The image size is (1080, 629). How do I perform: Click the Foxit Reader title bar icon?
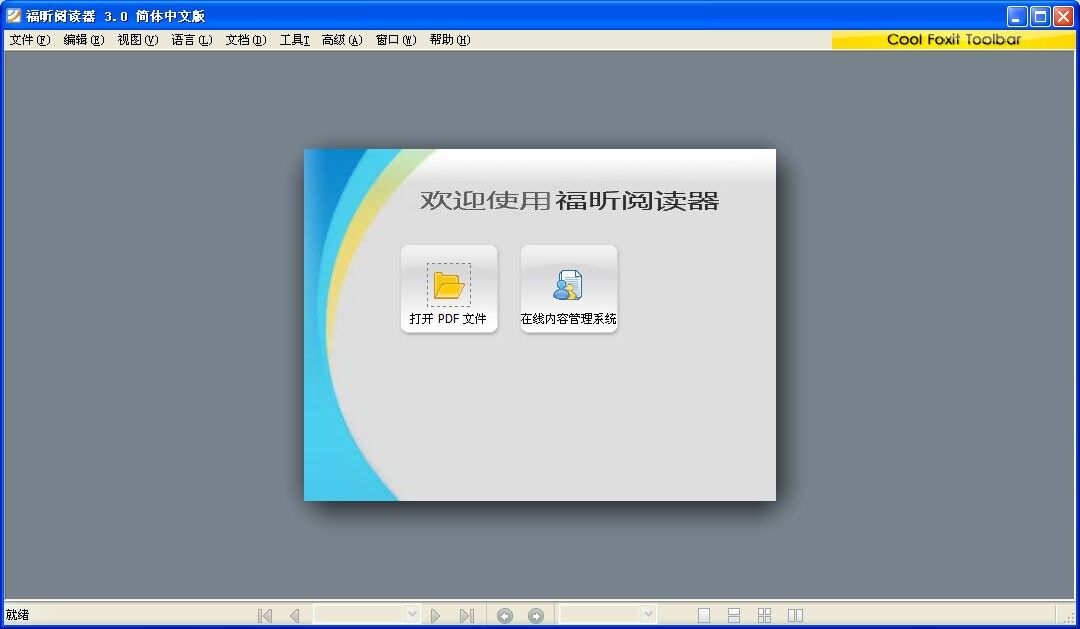tap(14, 15)
